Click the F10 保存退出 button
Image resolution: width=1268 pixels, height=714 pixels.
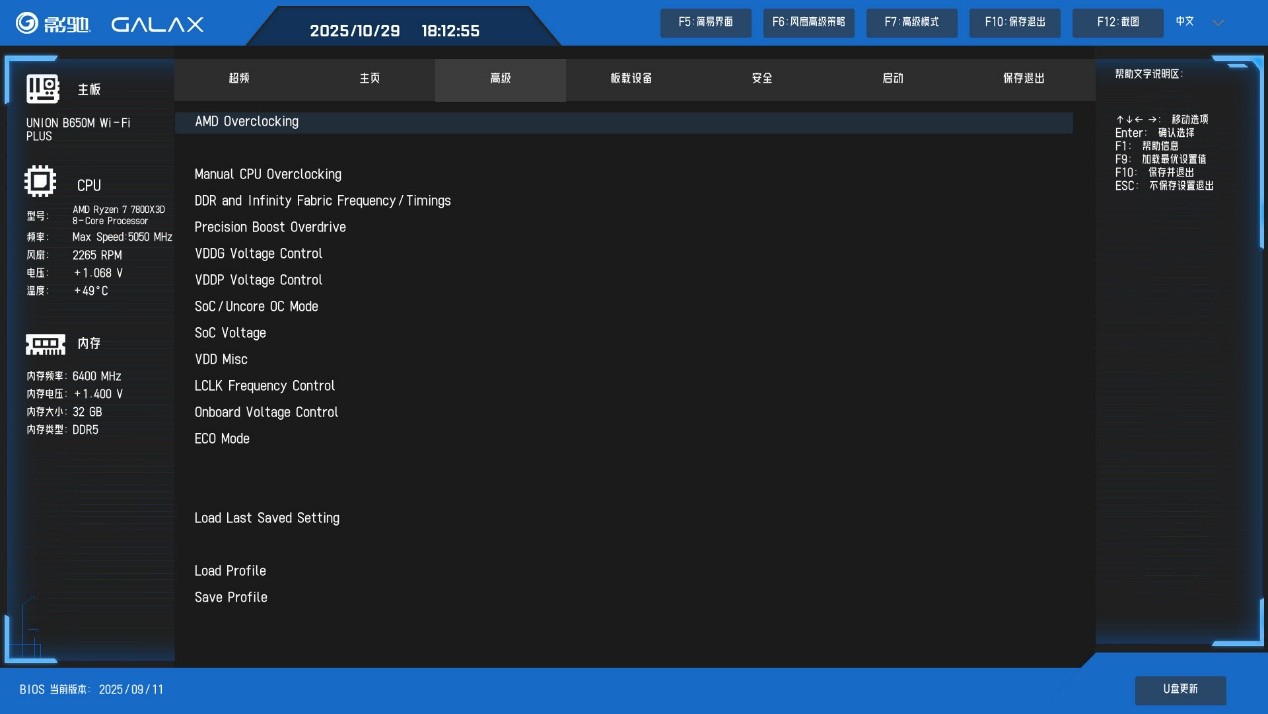[1014, 22]
